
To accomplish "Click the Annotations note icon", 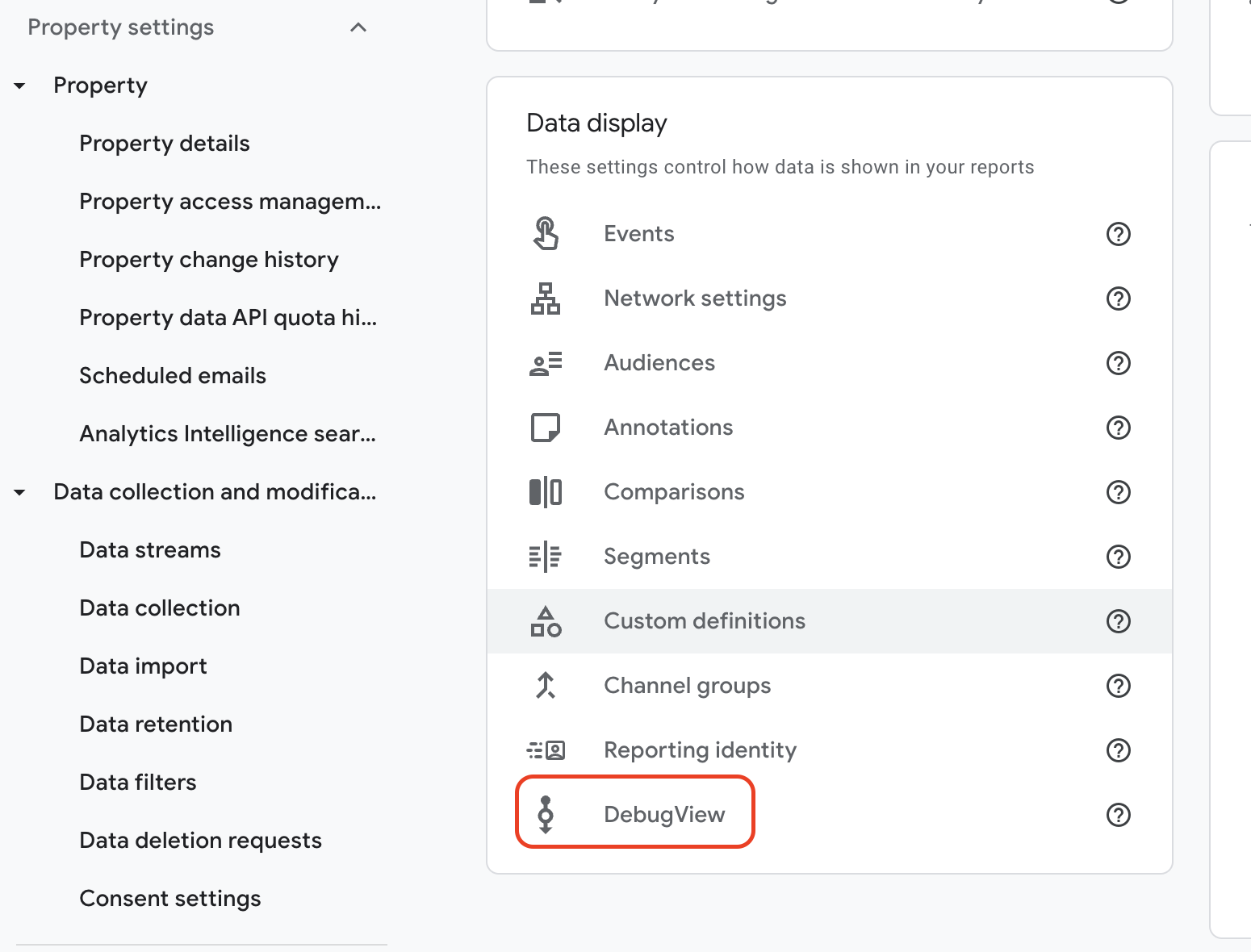I will tap(546, 428).
